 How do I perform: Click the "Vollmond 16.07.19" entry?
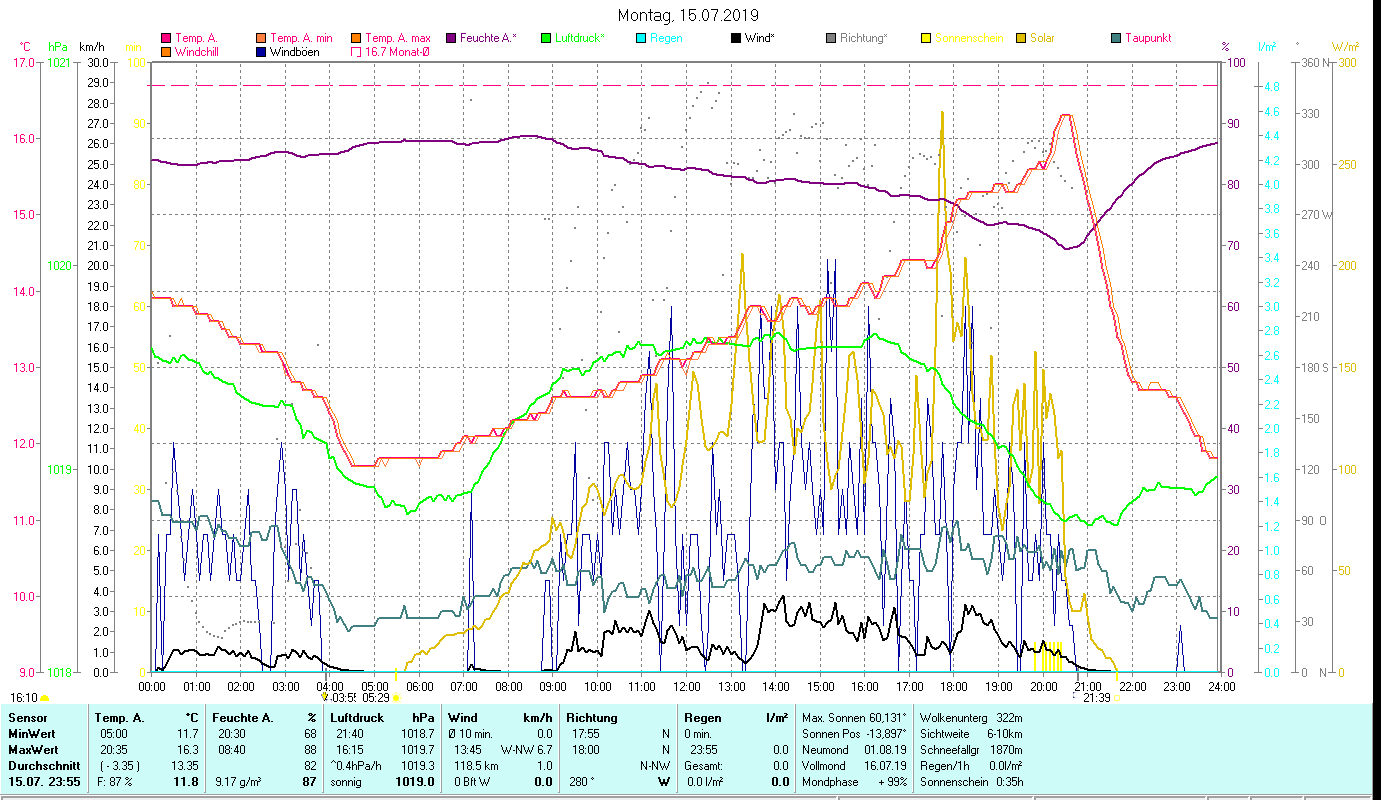pos(853,765)
